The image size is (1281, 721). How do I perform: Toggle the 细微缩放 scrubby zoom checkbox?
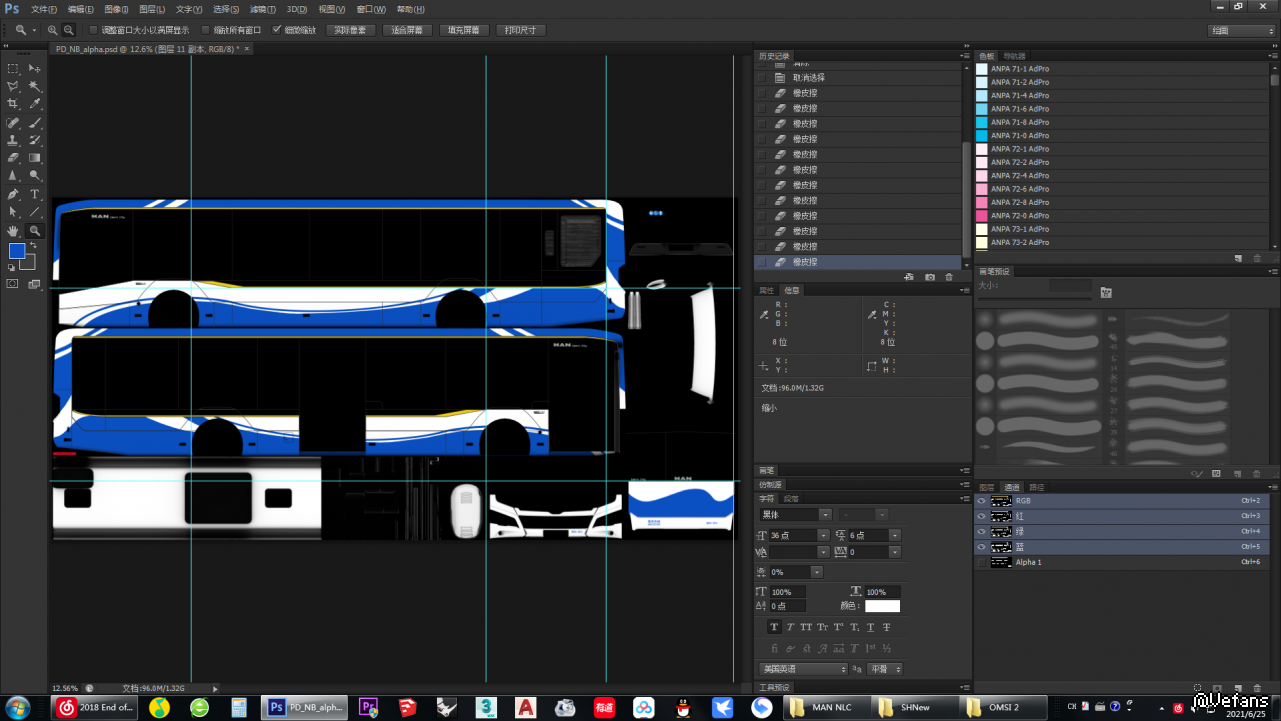point(277,30)
